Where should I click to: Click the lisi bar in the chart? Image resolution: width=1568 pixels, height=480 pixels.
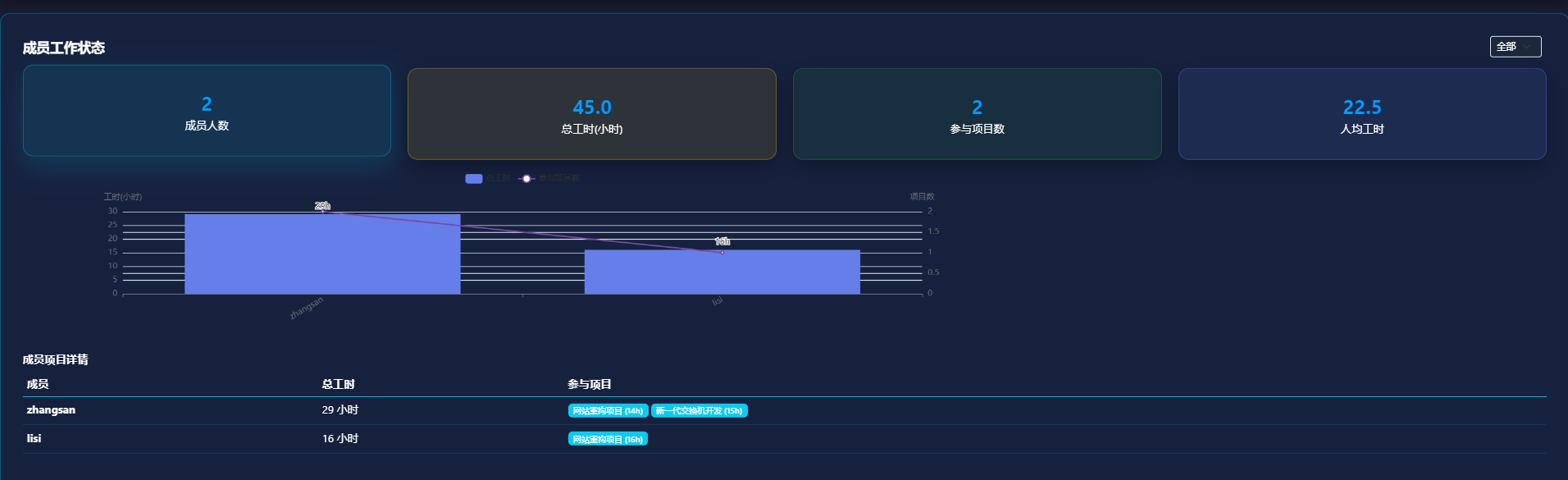722,272
